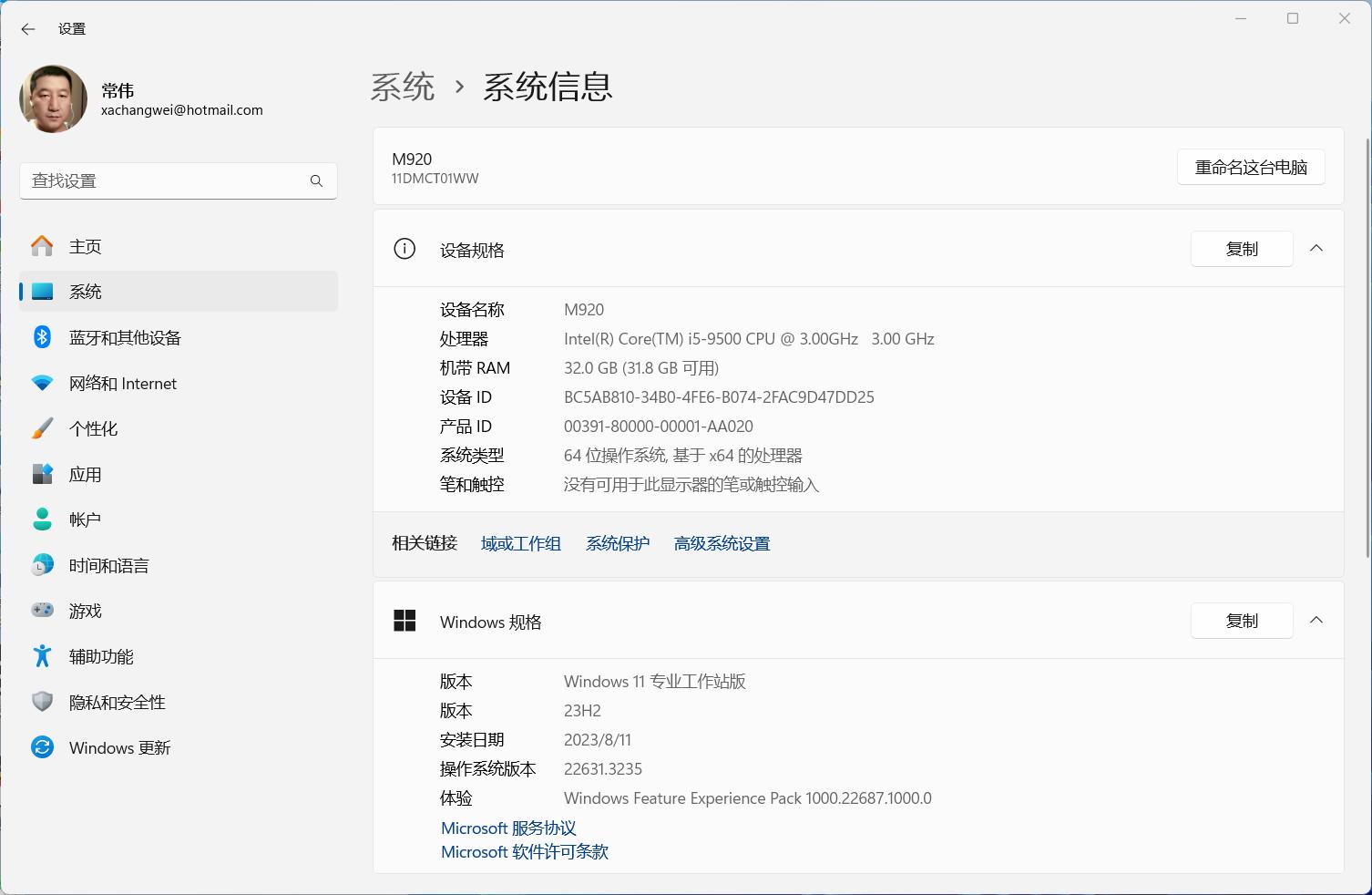Click model number 11DMCT01WW

pos(435,179)
